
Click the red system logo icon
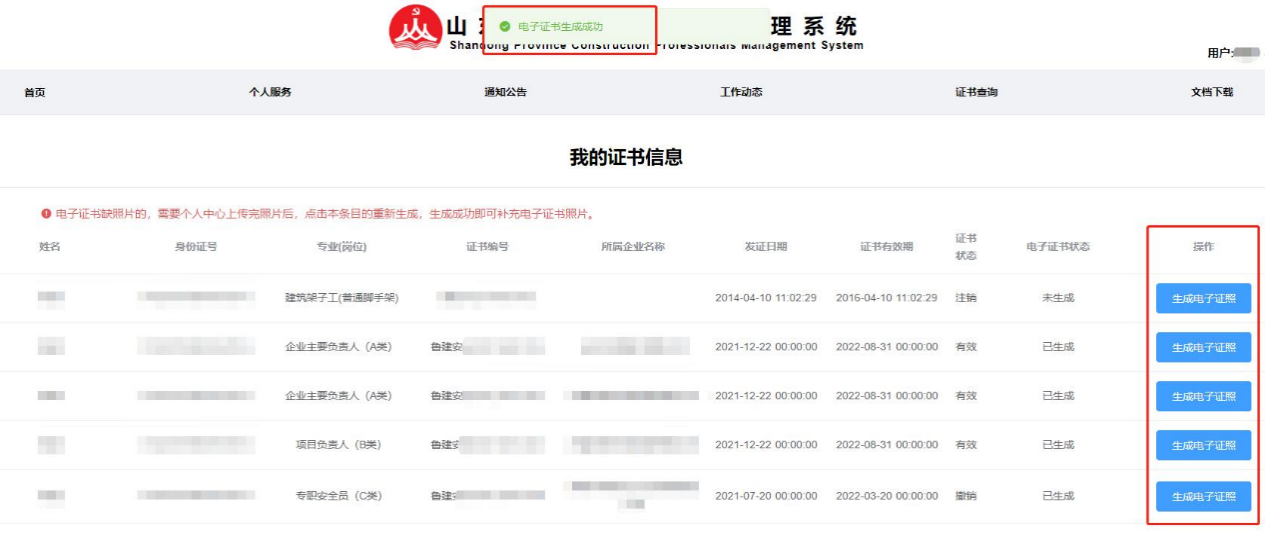tap(415, 28)
